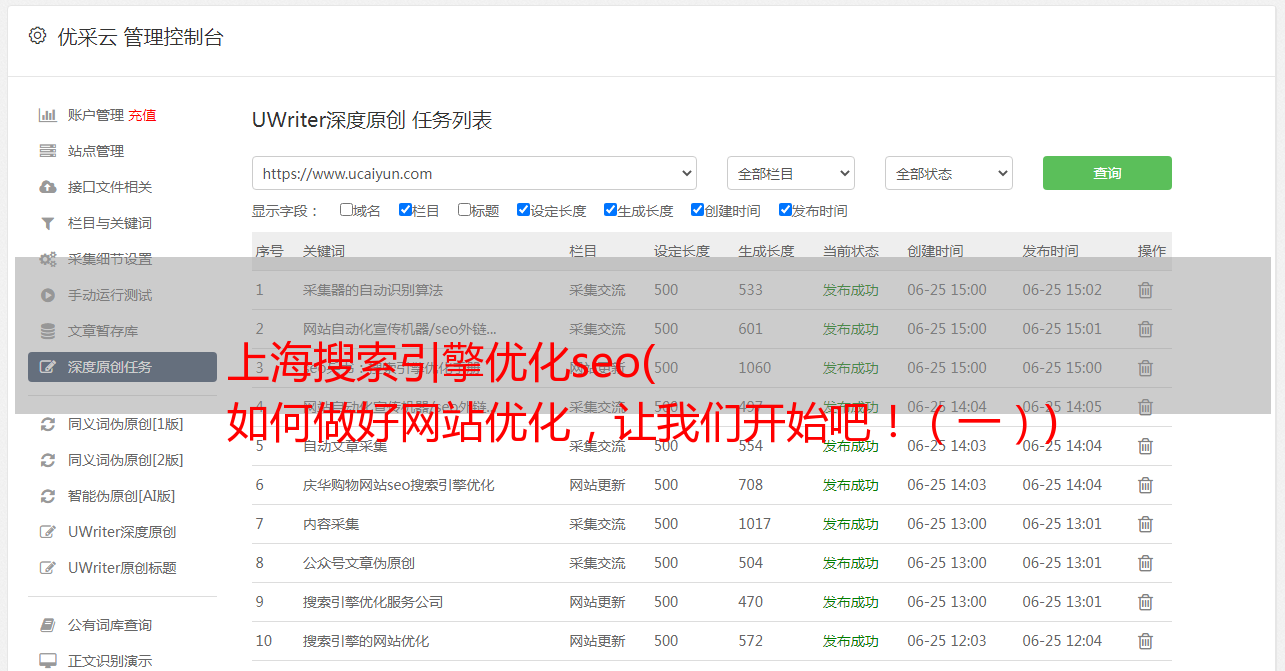Click keyword 搜索引擎的网站优化
Image resolution: width=1285 pixels, height=671 pixels.
366,641
